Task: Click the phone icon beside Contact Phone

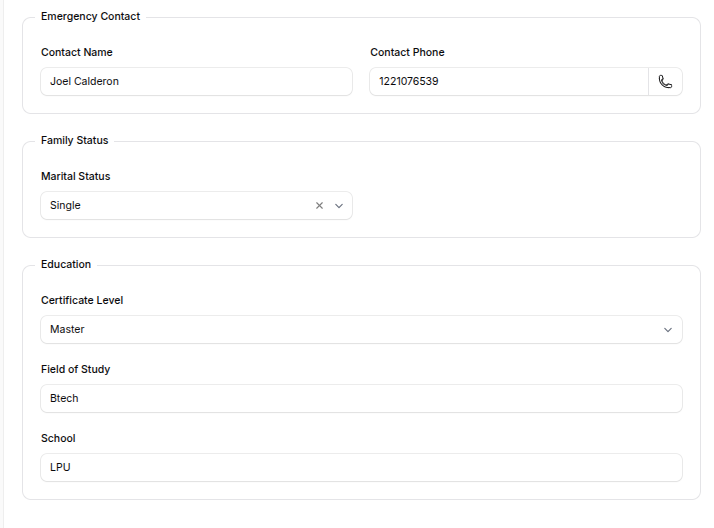Action: [665, 82]
